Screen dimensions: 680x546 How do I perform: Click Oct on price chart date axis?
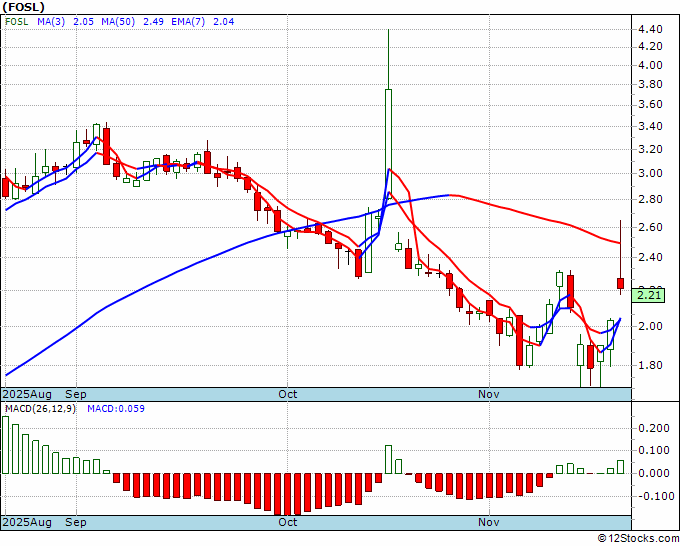click(288, 394)
